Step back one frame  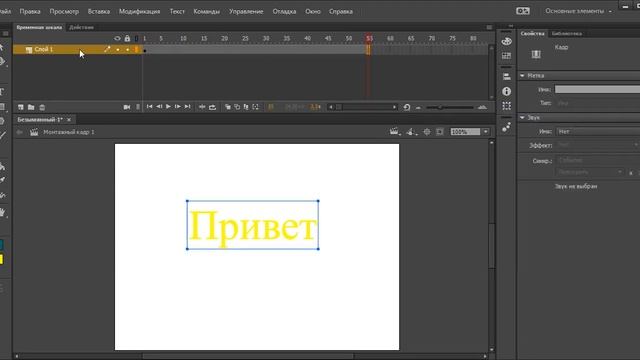point(159,107)
